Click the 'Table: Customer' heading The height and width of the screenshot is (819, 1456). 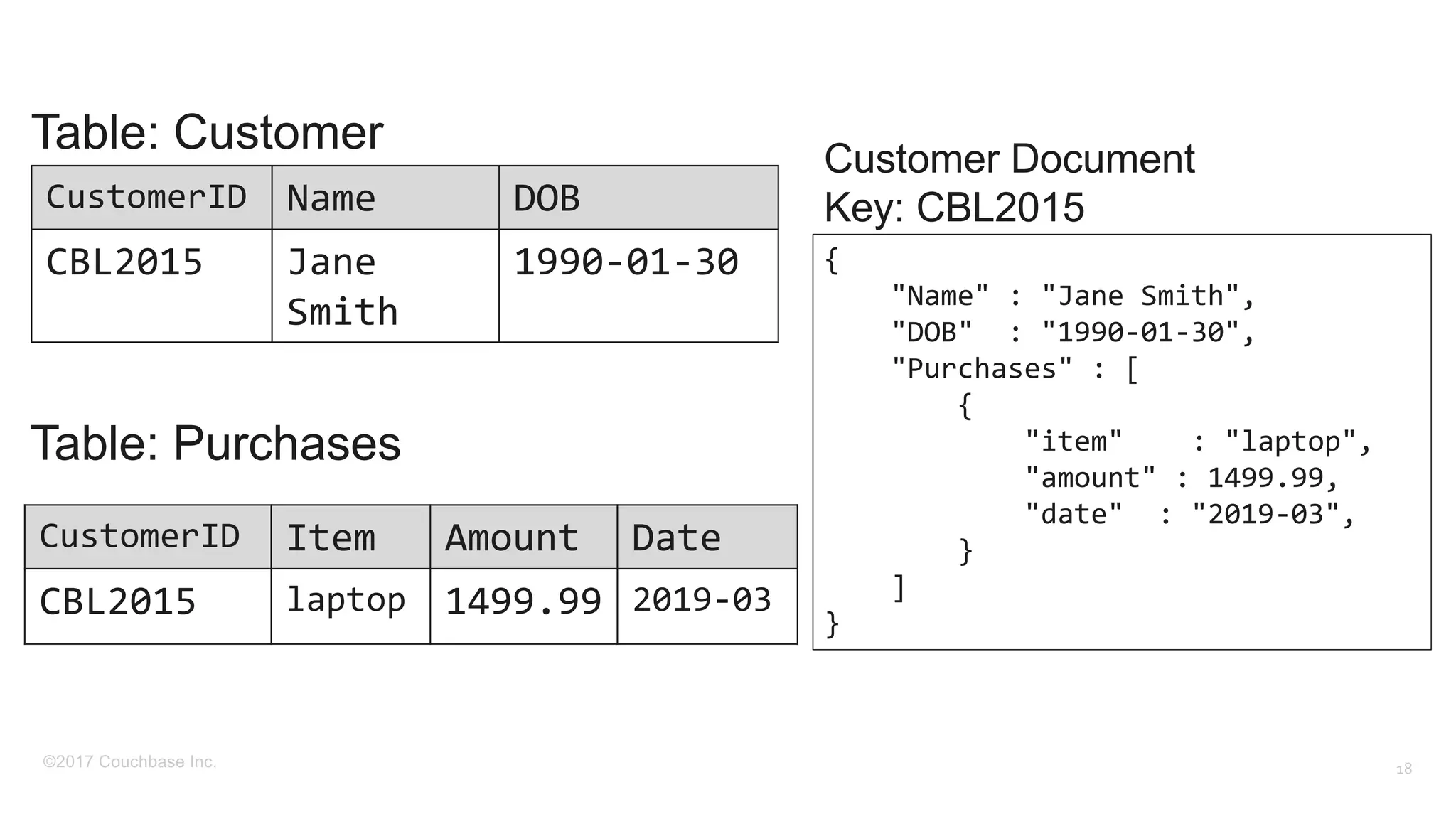(x=207, y=132)
